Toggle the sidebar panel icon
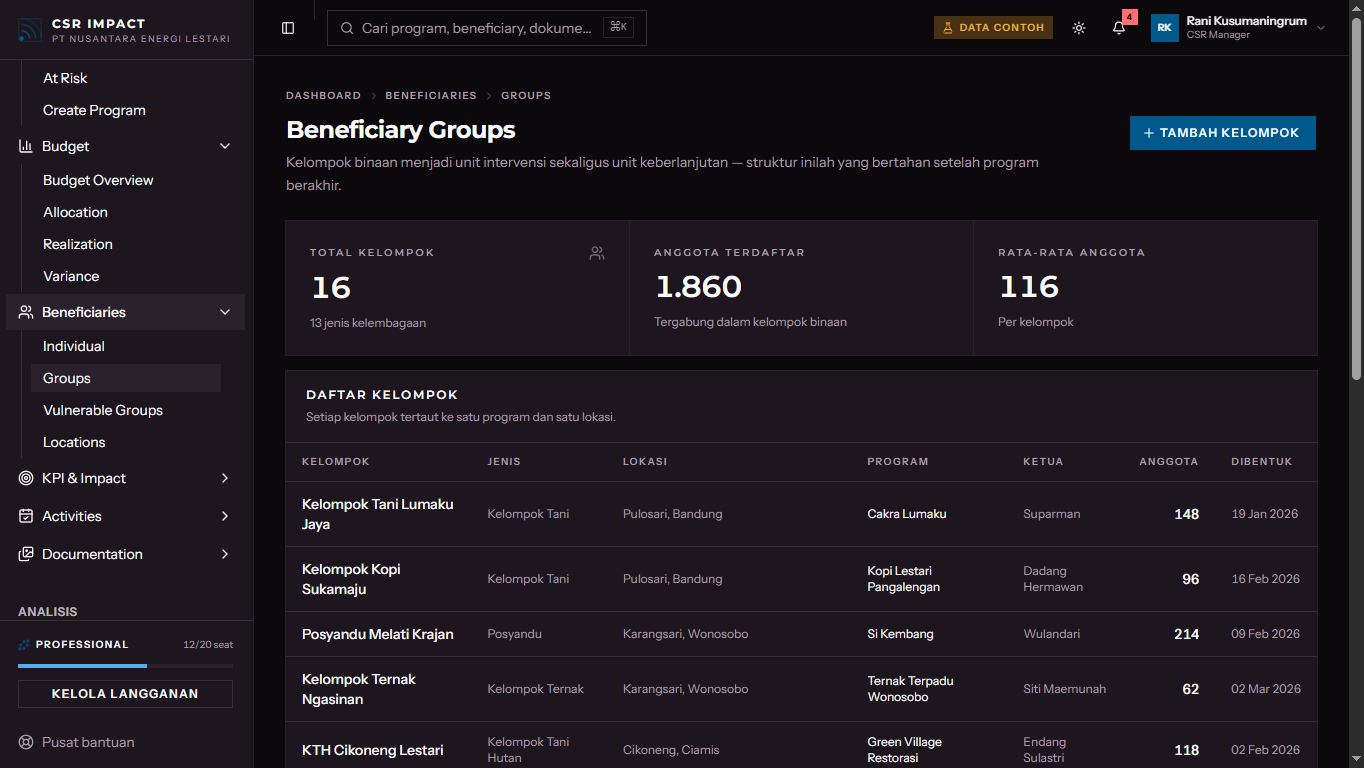The width and height of the screenshot is (1364, 768). pos(288,28)
